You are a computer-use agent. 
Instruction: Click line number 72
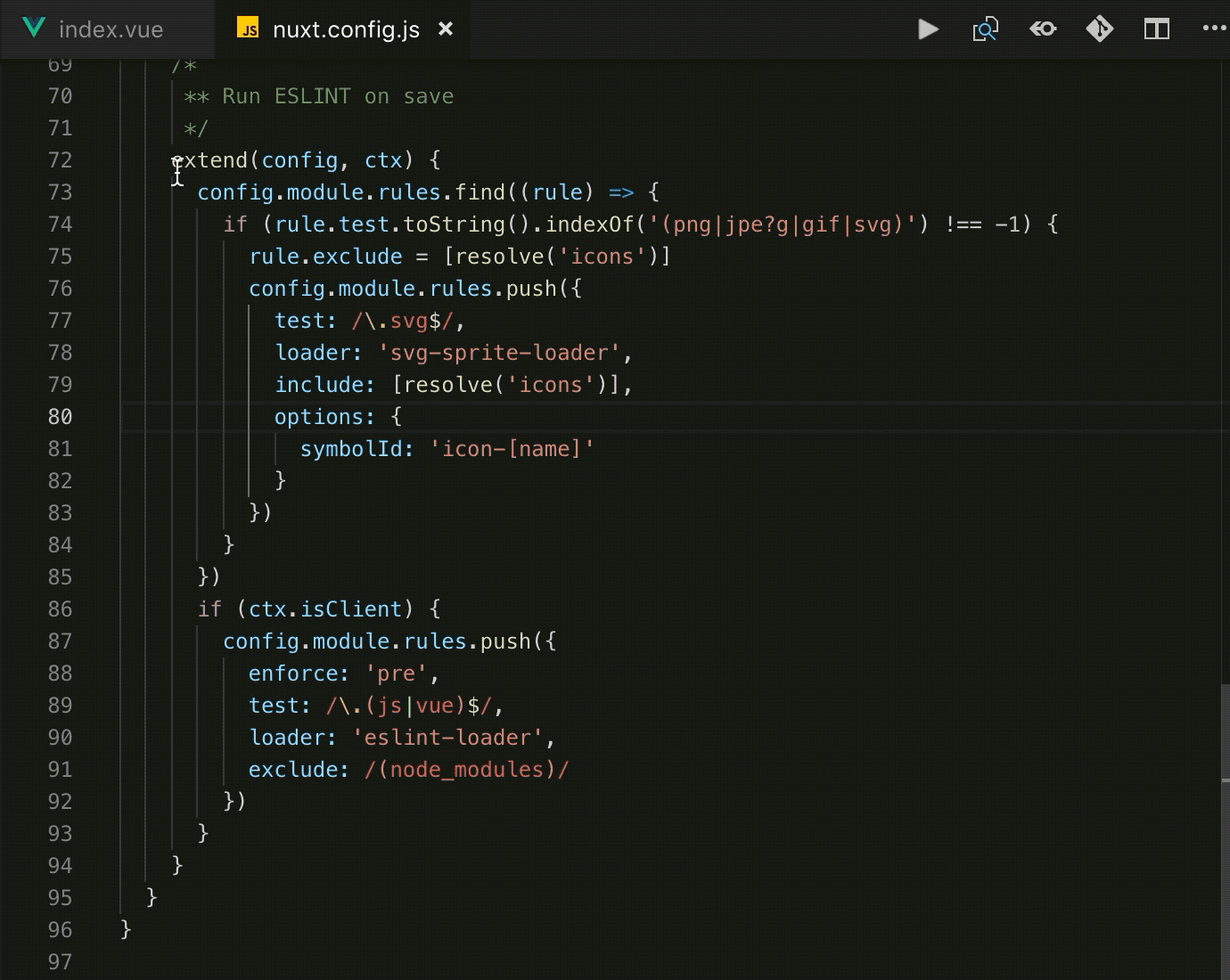[x=60, y=160]
